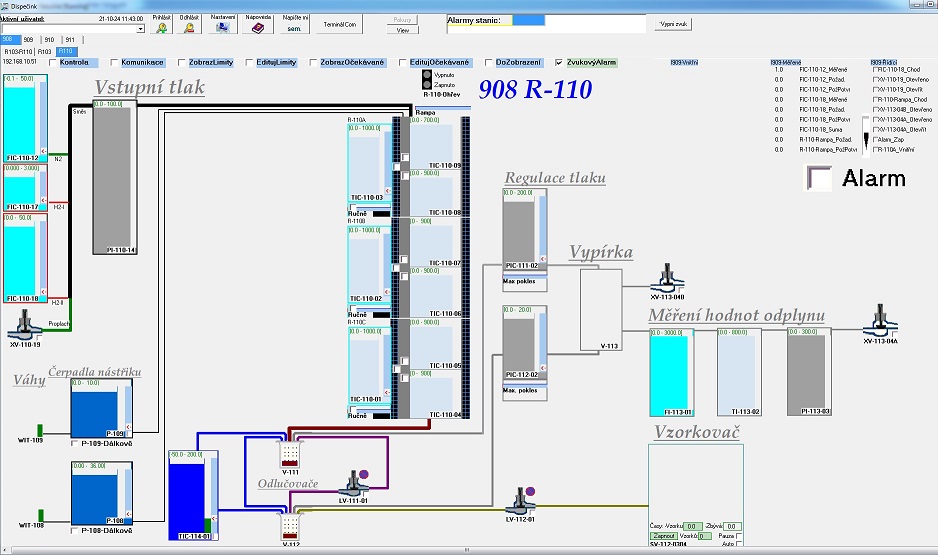The width and height of the screenshot is (938, 555).
Task: Click the Terminál Com button
Action: 340,26
